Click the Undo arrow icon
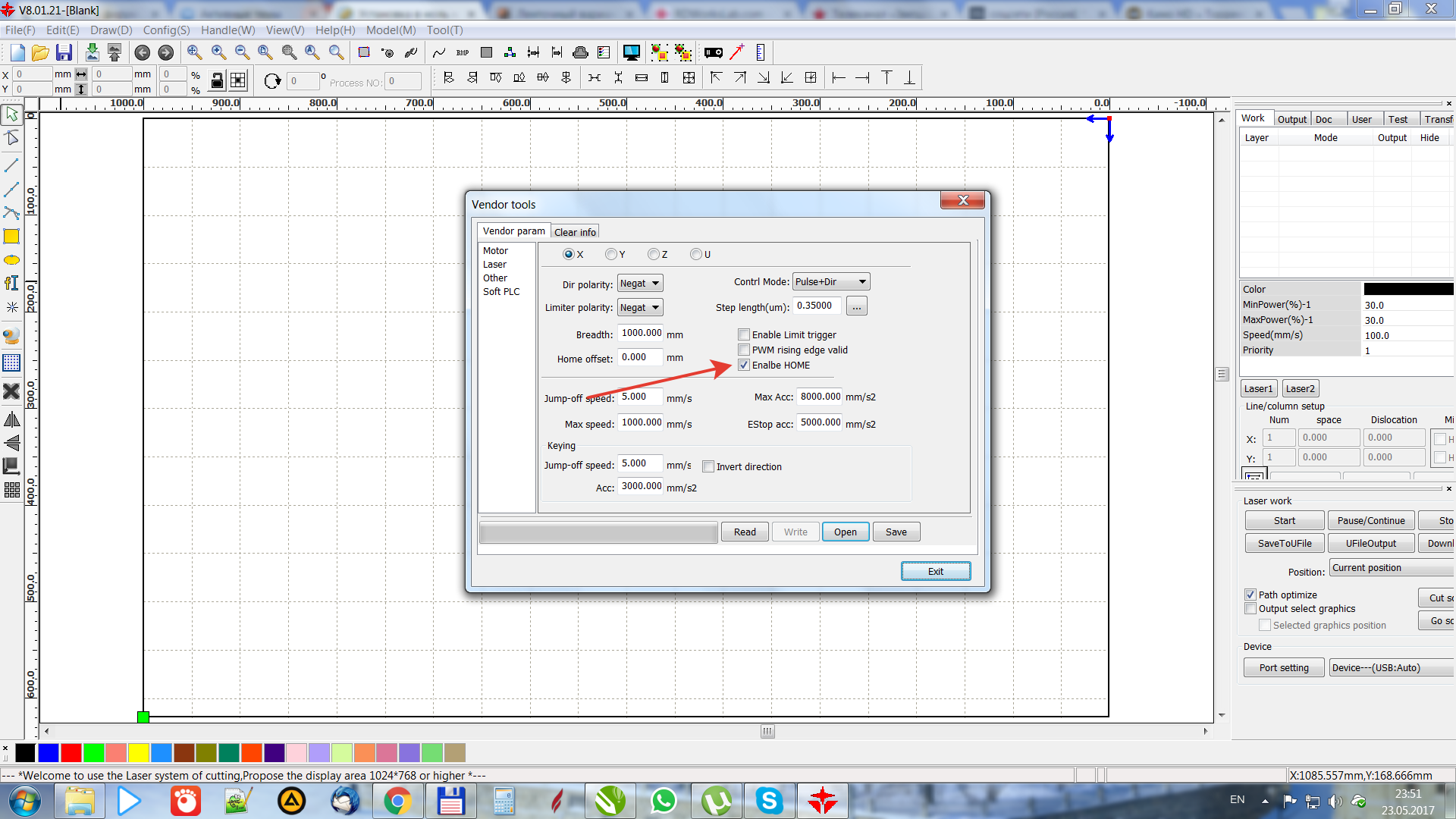Image resolution: width=1456 pixels, height=819 pixels. pyautogui.click(x=142, y=52)
